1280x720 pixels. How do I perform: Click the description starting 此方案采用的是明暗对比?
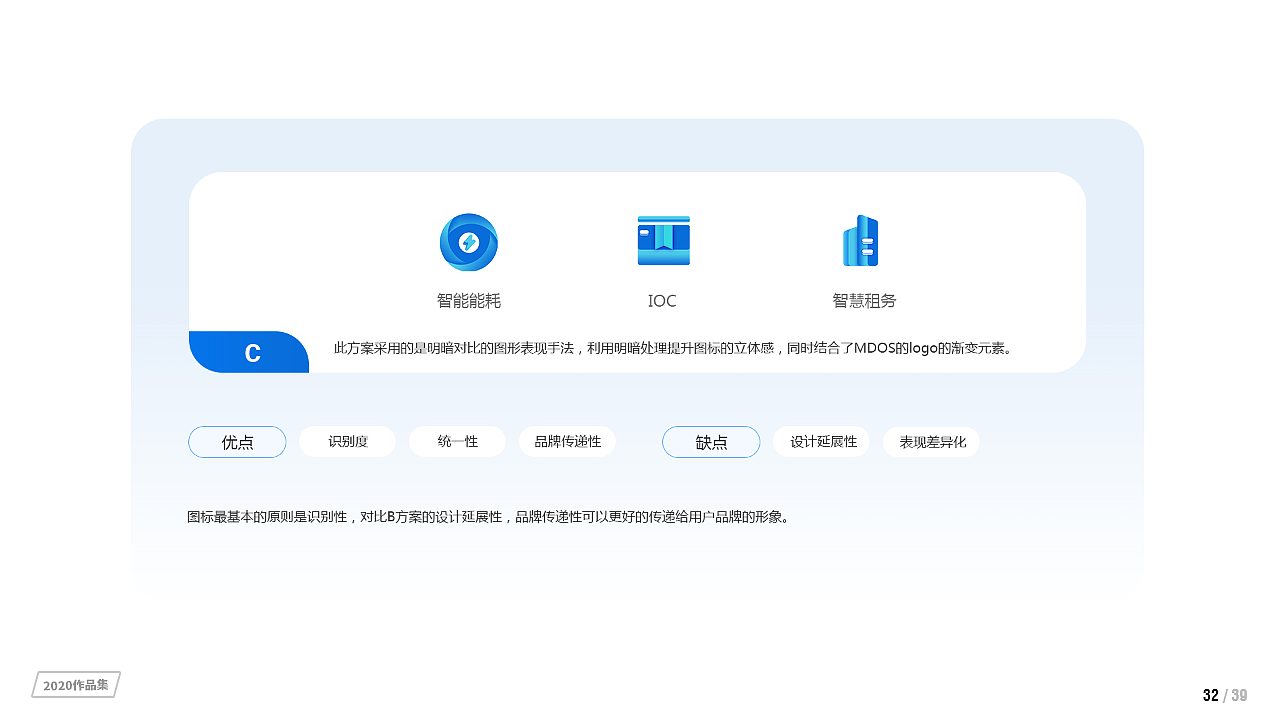674,349
